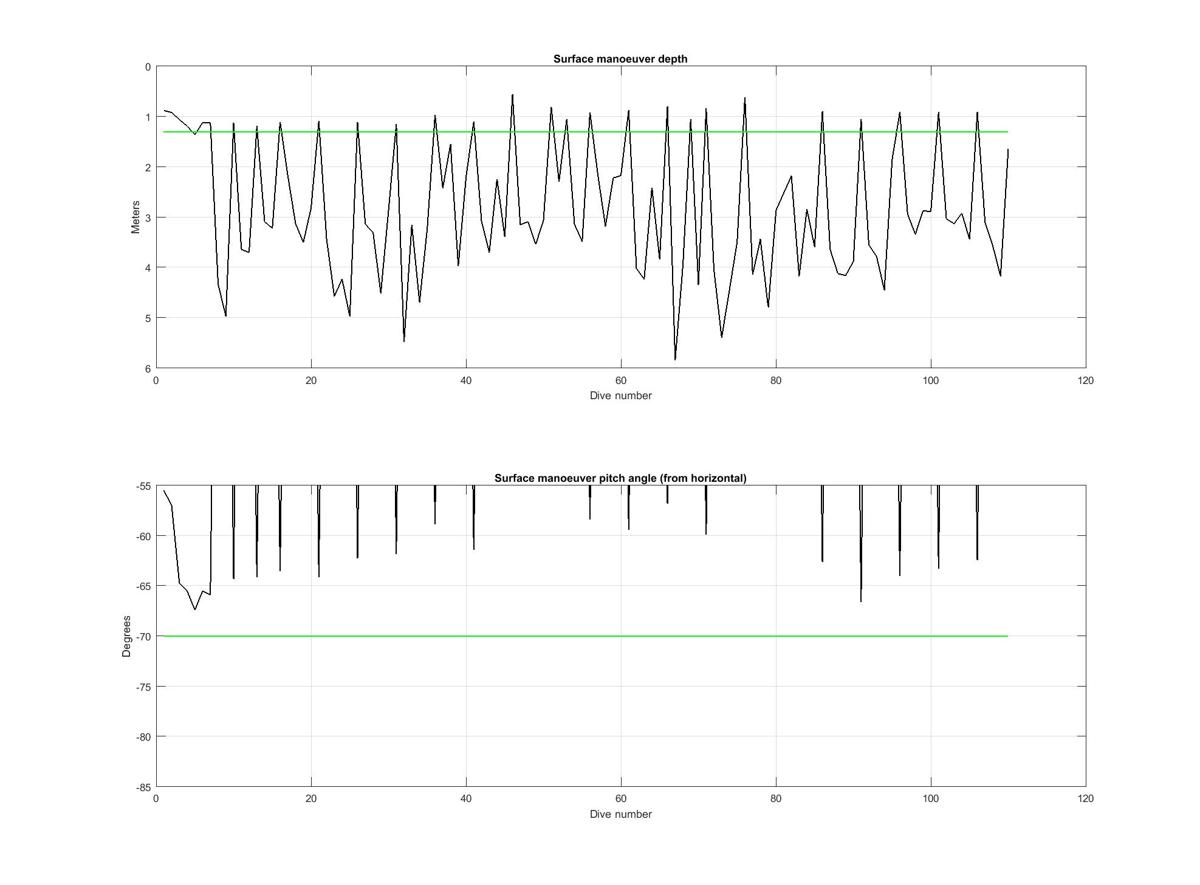
Task: Select the "Surface manoeuver pitch angle (from horizontal)" title
Action: pos(620,478)
